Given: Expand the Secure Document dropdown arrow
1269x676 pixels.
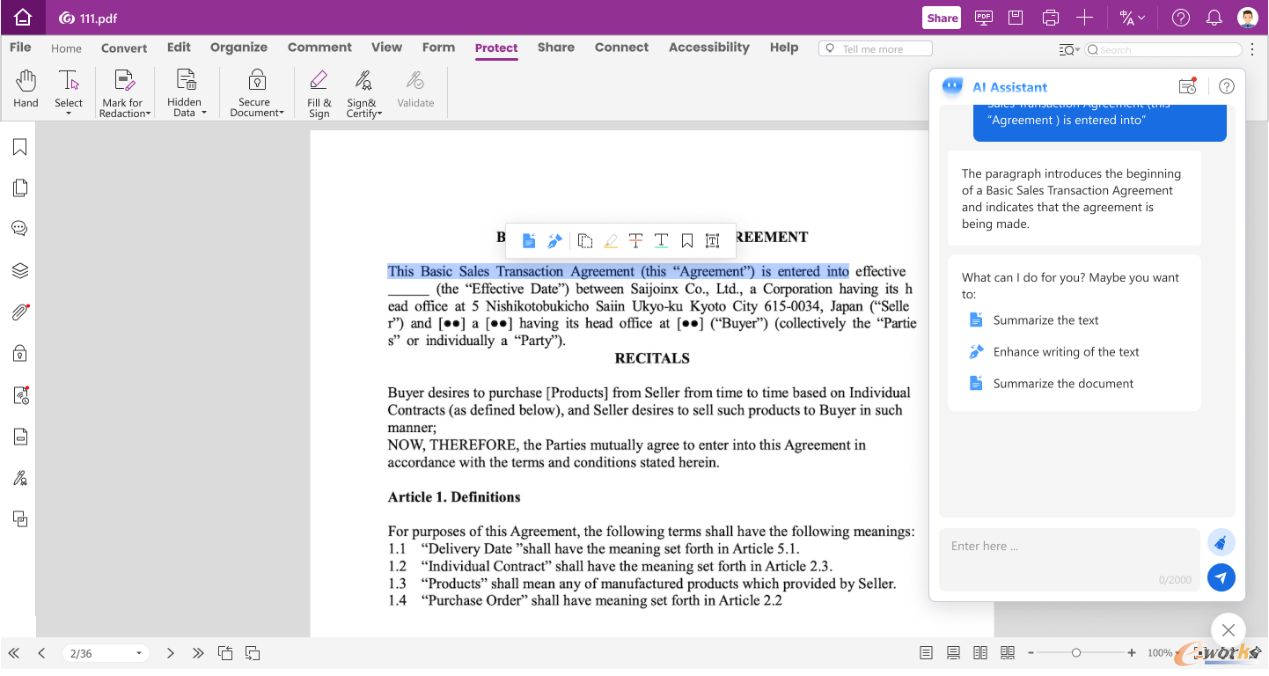Looking at the screenshot, I should pos(282,113).
